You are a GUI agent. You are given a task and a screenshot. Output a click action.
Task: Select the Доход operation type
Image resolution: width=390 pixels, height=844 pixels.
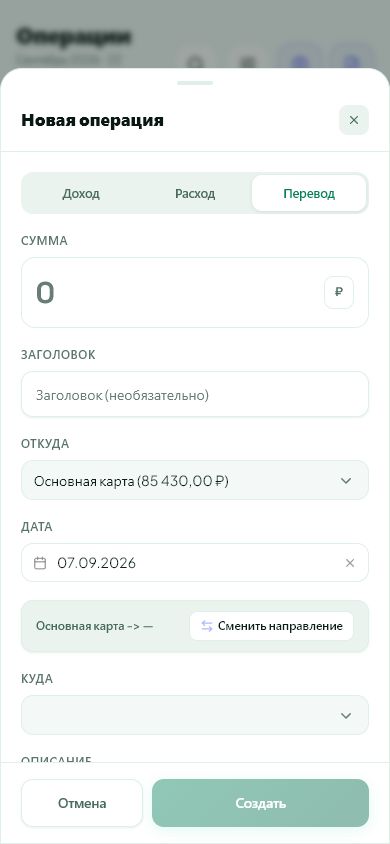[81, 194]
